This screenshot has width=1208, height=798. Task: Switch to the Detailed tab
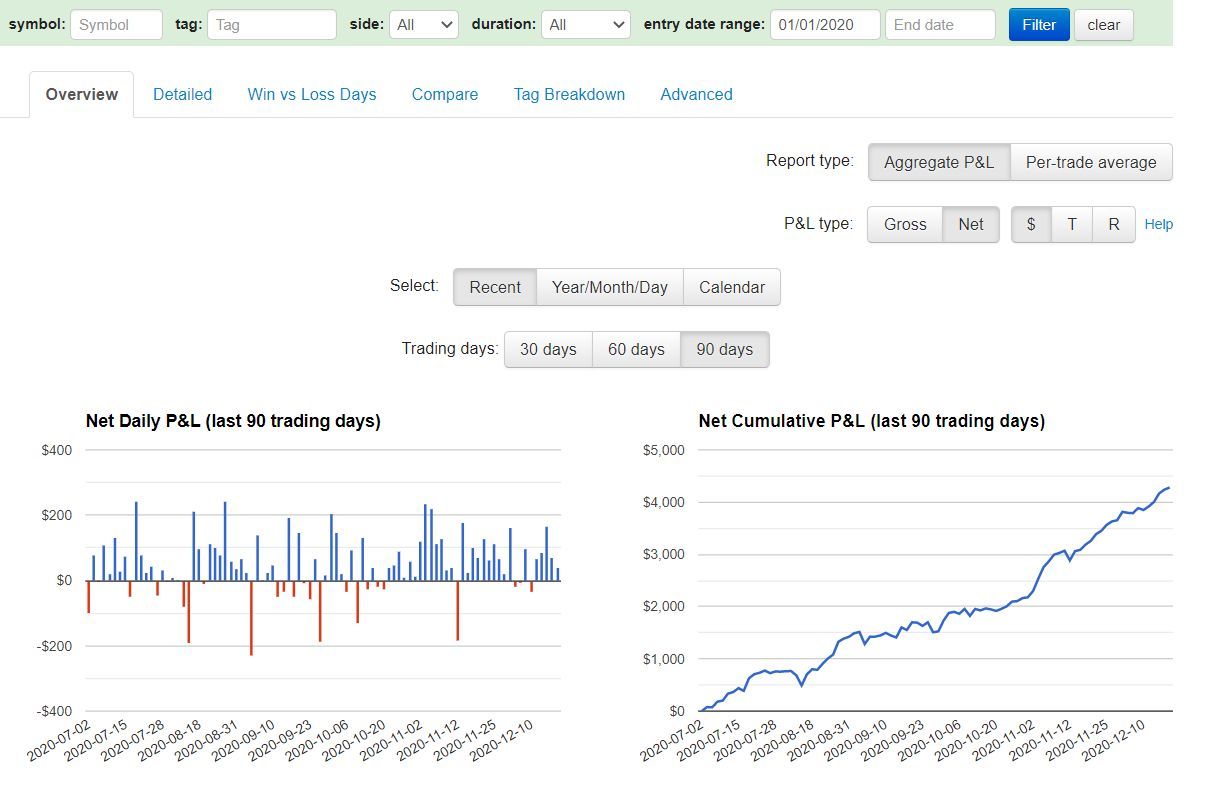point(182,95)
